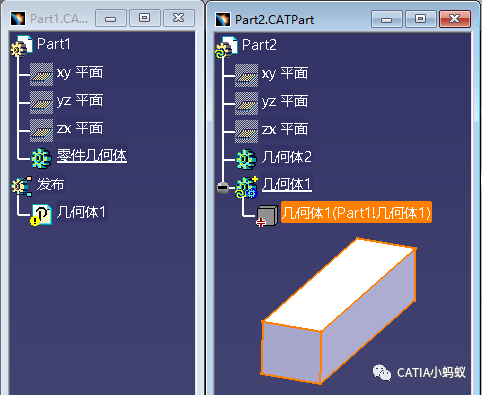Image resolution: width=482 pixels, height=395 pixels.
Task: Click the Part2 root node icon
Action: [x=227, y=48]
